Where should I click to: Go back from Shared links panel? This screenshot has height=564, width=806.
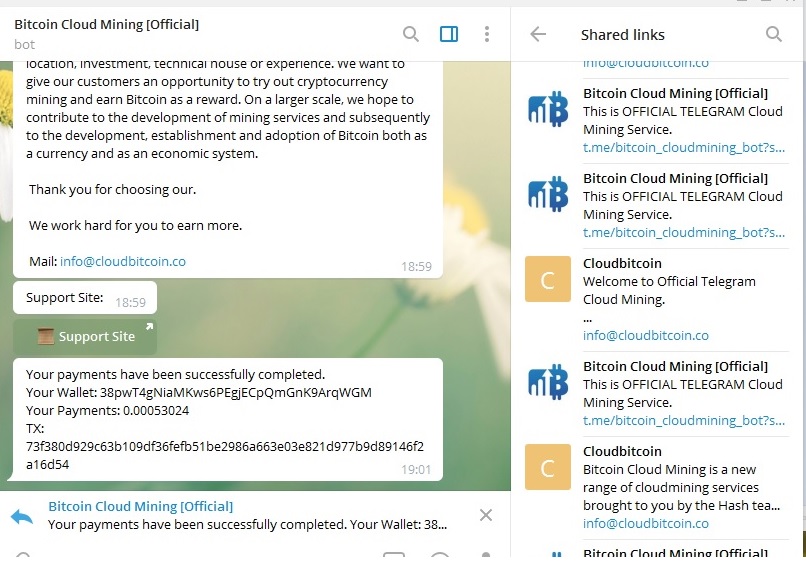[x=538, y=34]
